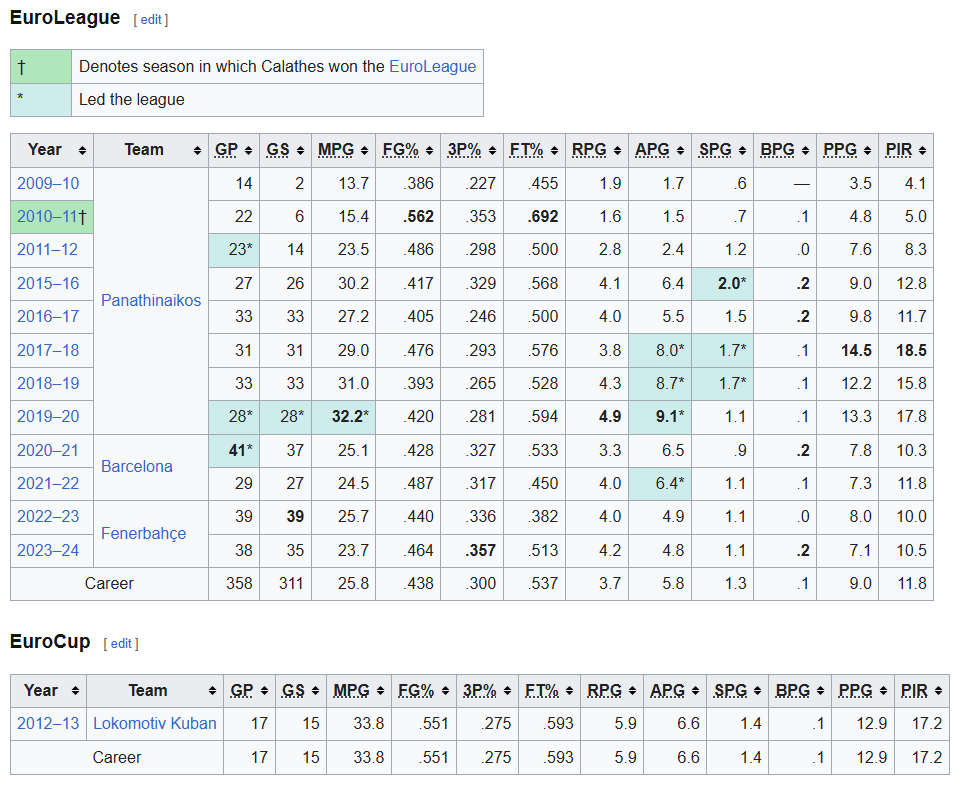965x794 pixels.
Task: Click the bold '18.5' PIR cell
Action: point(906,351)
